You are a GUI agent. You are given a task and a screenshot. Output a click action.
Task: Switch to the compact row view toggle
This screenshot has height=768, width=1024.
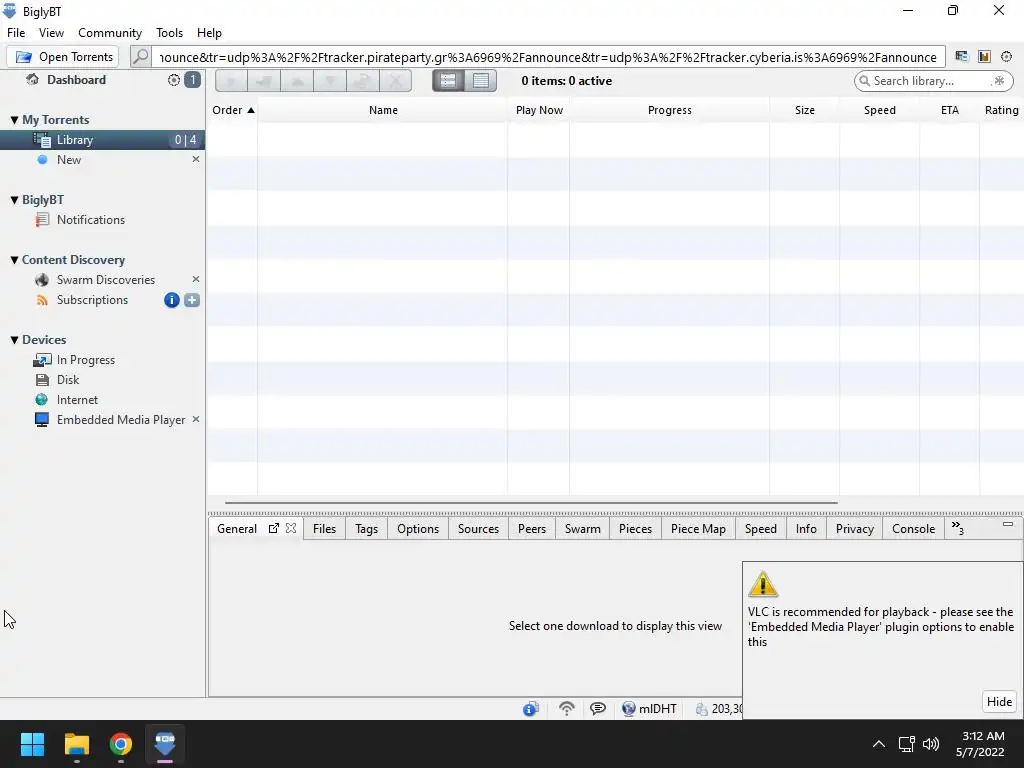pos(481,81)
